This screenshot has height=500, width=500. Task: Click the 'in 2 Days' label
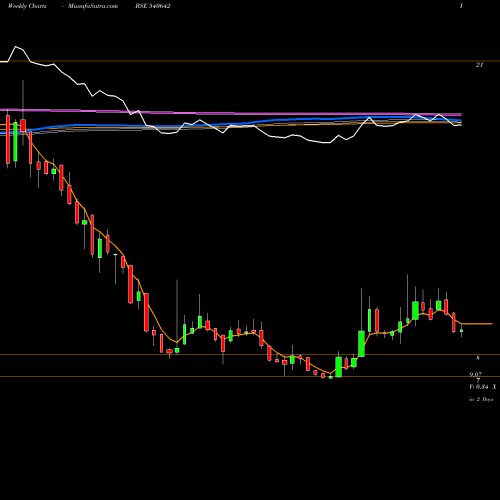481,399
